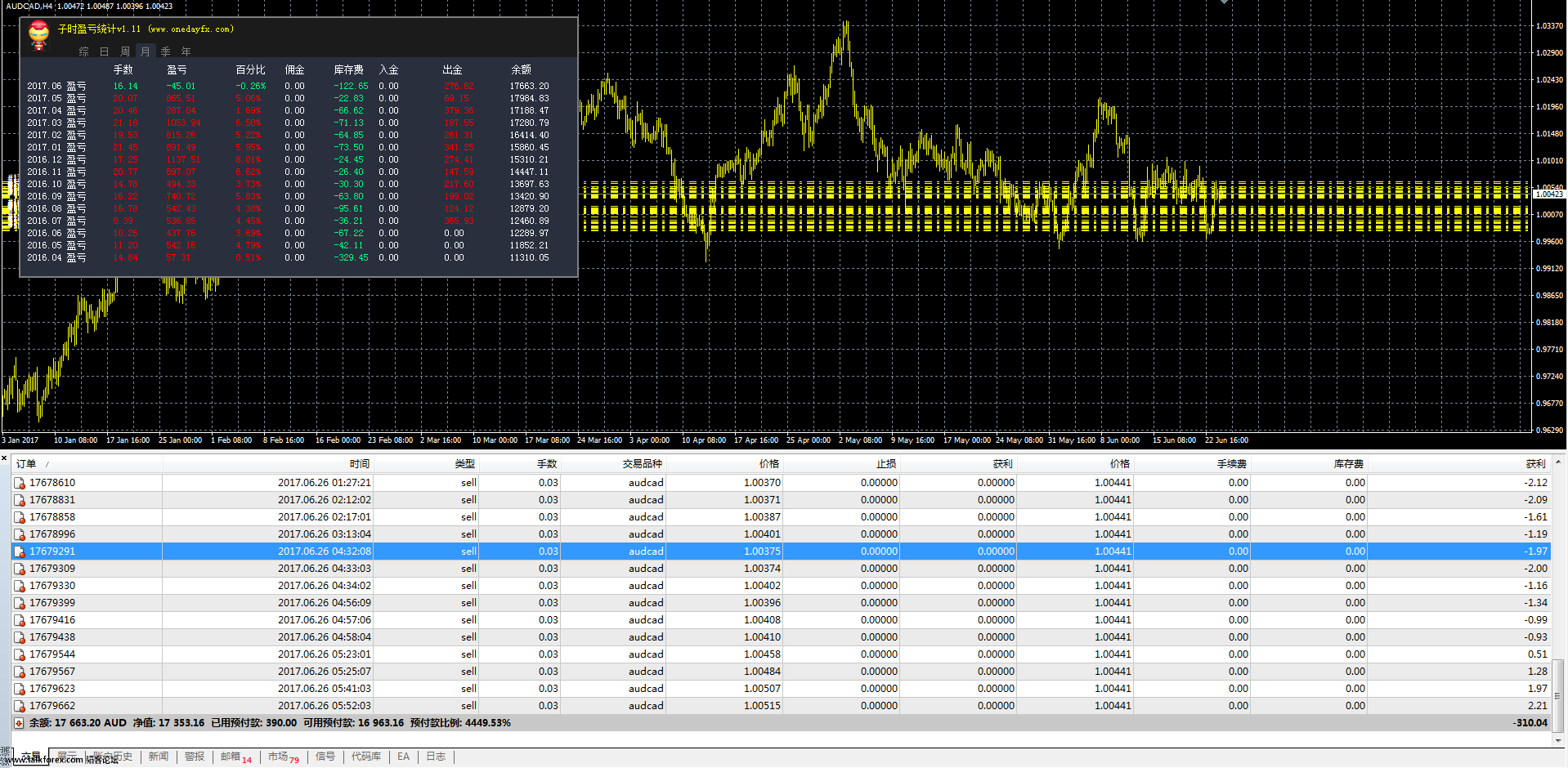Screen dimensions: 1568x768
Task: Click the order icon for ticket 17679438
Action: [20, 637]
